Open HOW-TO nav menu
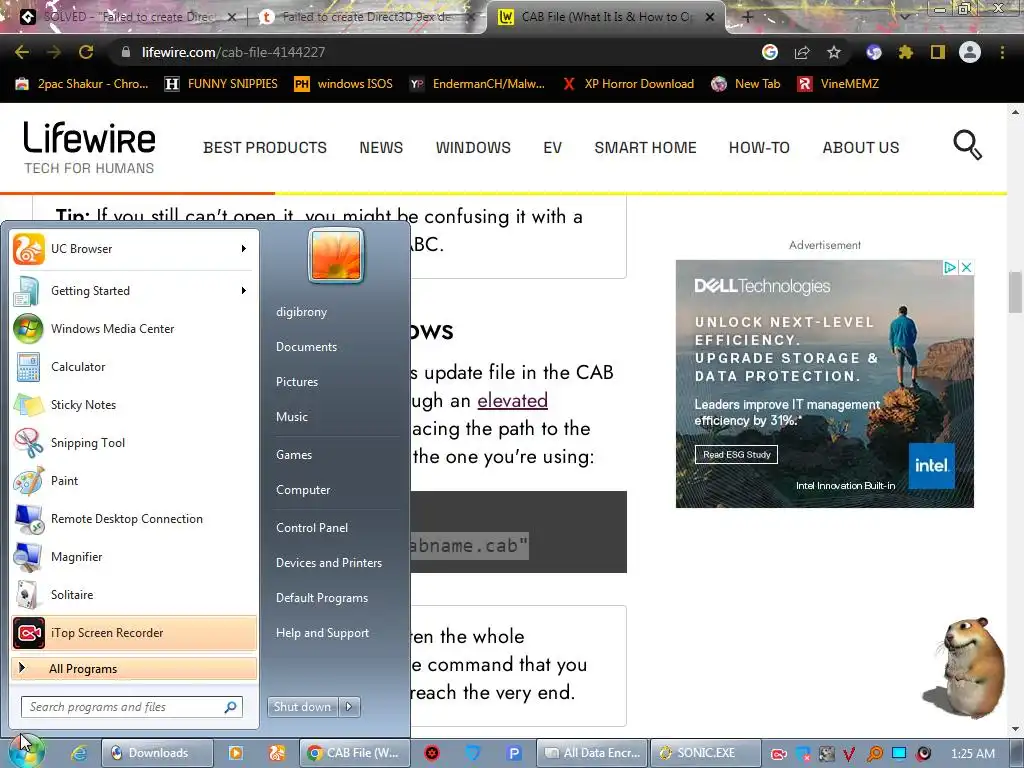The height and width of the screenshot is (768, 1024). [759, 148]
